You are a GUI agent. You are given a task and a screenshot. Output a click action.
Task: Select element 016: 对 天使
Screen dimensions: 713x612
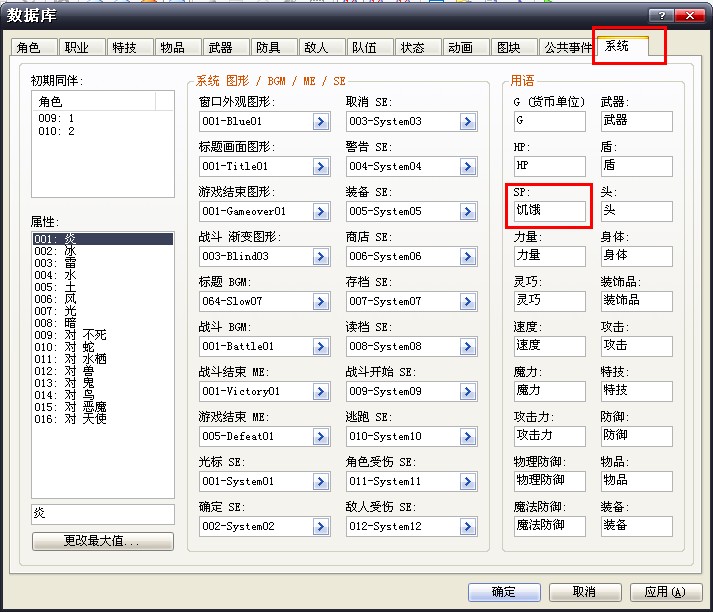(103, 419)
